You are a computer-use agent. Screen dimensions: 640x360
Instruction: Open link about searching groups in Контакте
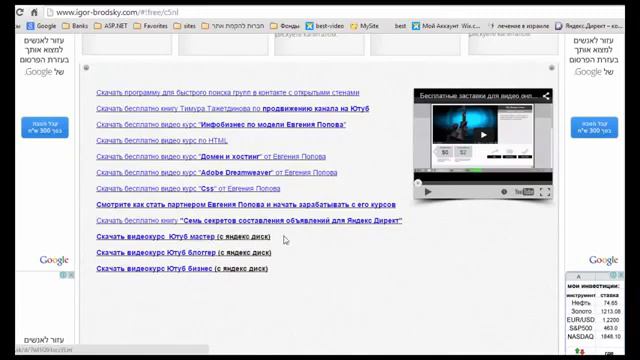pyautogui.click(x=228, y=93)
